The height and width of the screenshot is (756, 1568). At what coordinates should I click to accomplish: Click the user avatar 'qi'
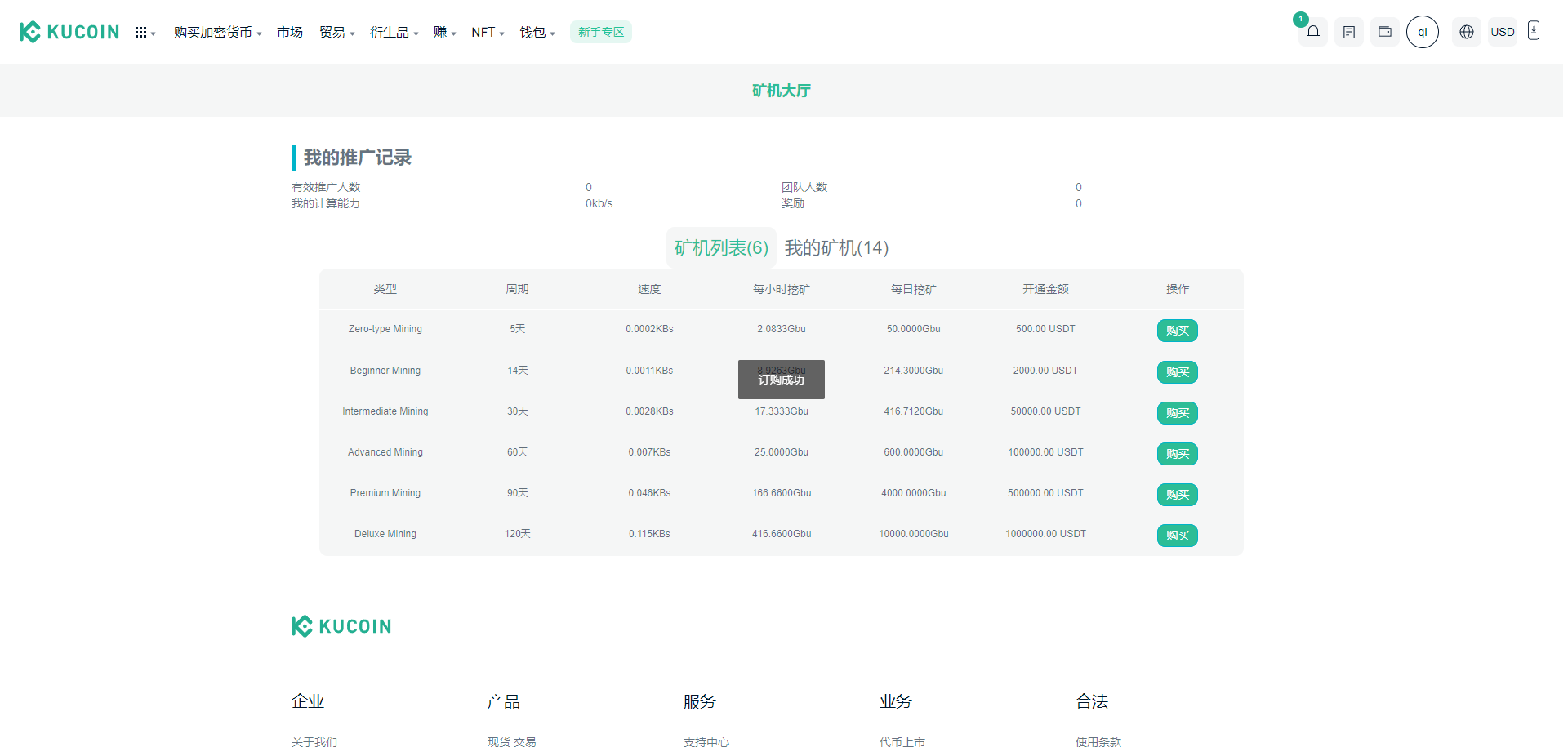(1422, 32)
